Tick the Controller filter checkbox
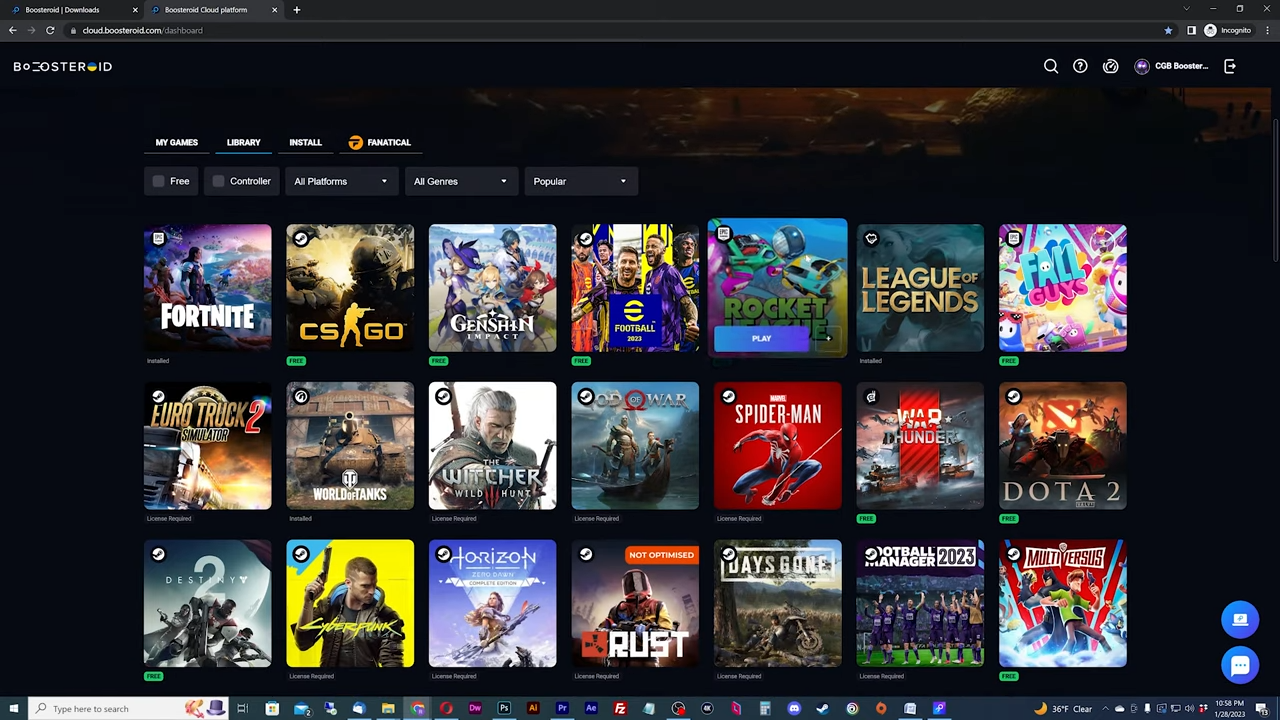 tap(219, 181)
